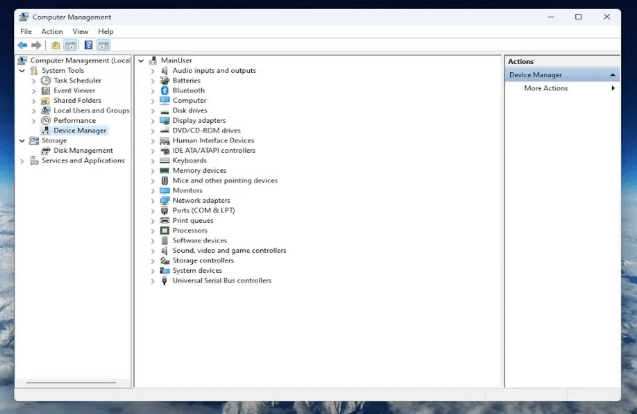Screen dimensions: 637x414
Task: Click the Performance icon in sidebar
Action: (46, 120)
